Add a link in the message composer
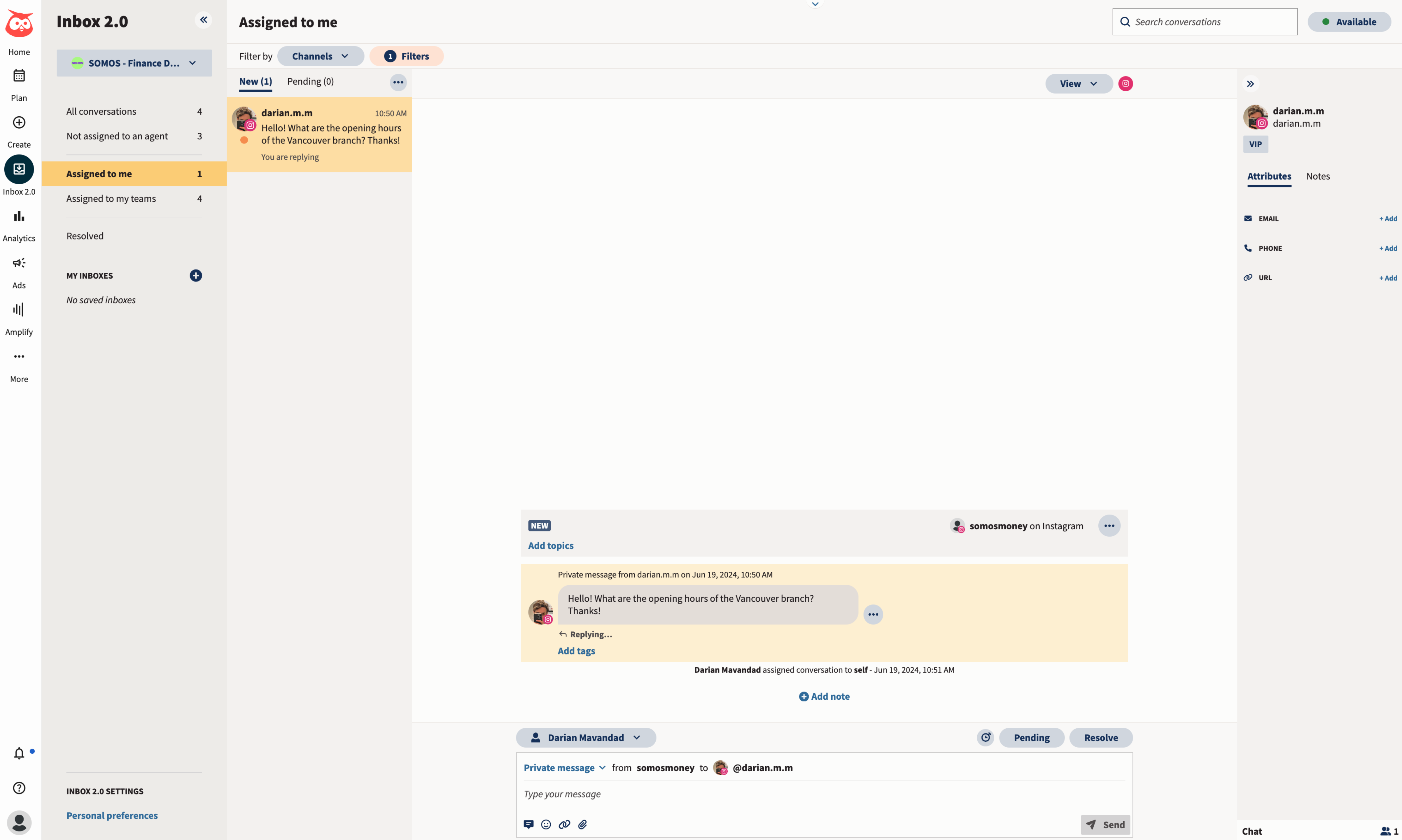The image size is (1402, 840). point(564,824)
